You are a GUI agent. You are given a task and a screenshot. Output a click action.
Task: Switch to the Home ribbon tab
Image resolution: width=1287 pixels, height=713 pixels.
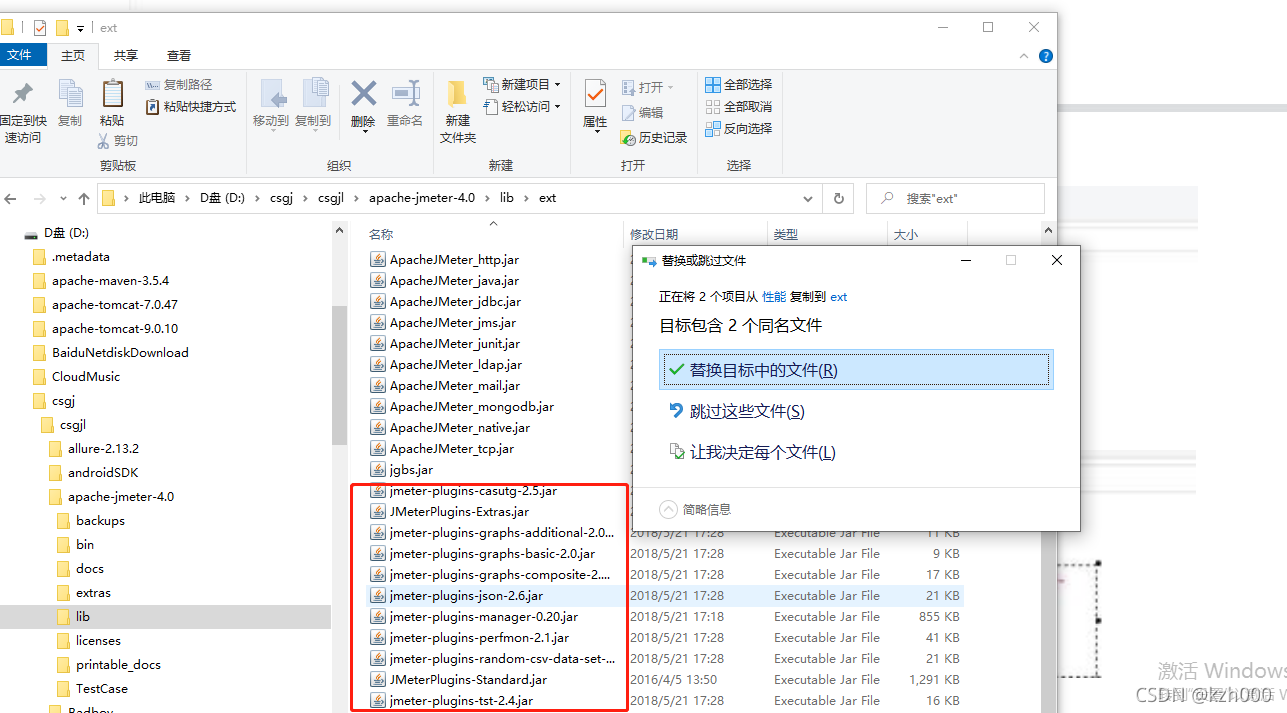[x=73, y=56]
